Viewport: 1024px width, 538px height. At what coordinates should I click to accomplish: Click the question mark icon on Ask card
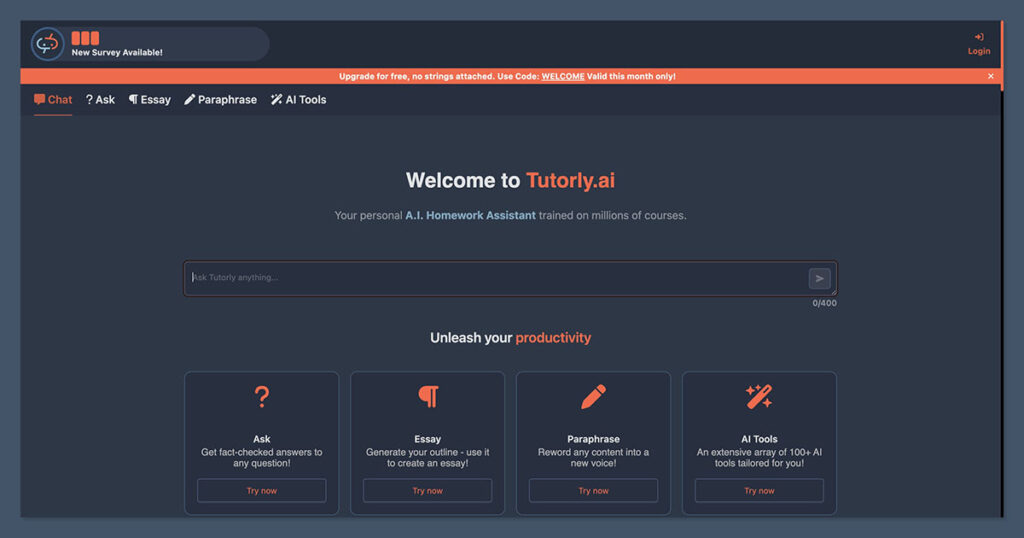tap(261, 397)
